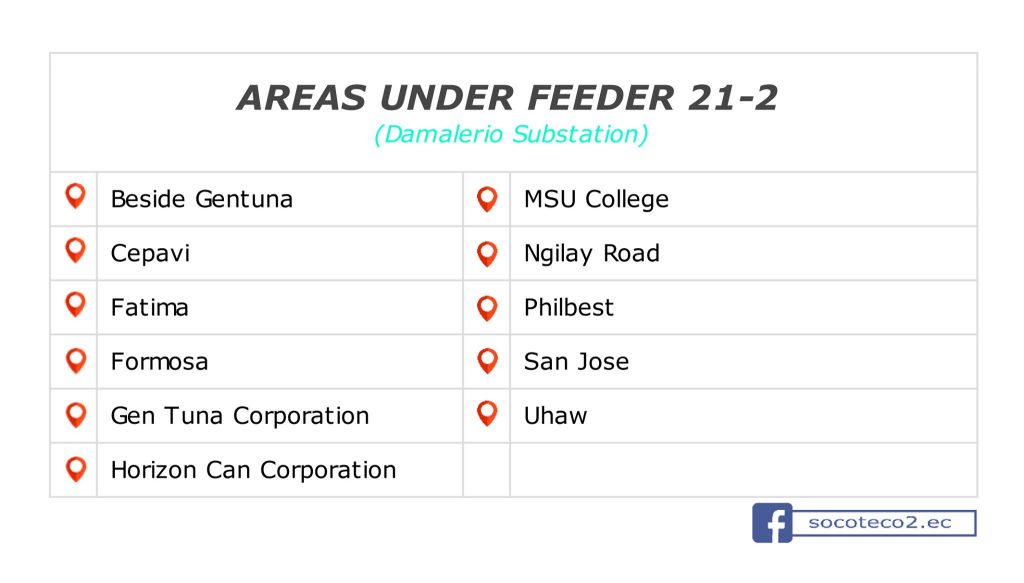Click the Damalerio Substation subtitle
The width and height of the screenshot is (1024, 583).
pyautogui.click(x=511, y=134)
